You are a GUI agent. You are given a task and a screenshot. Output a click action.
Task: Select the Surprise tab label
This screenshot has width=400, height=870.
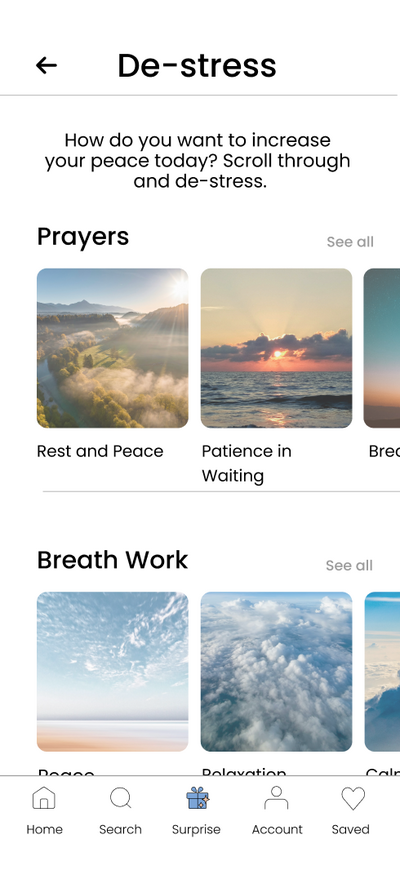pos(196,829)
